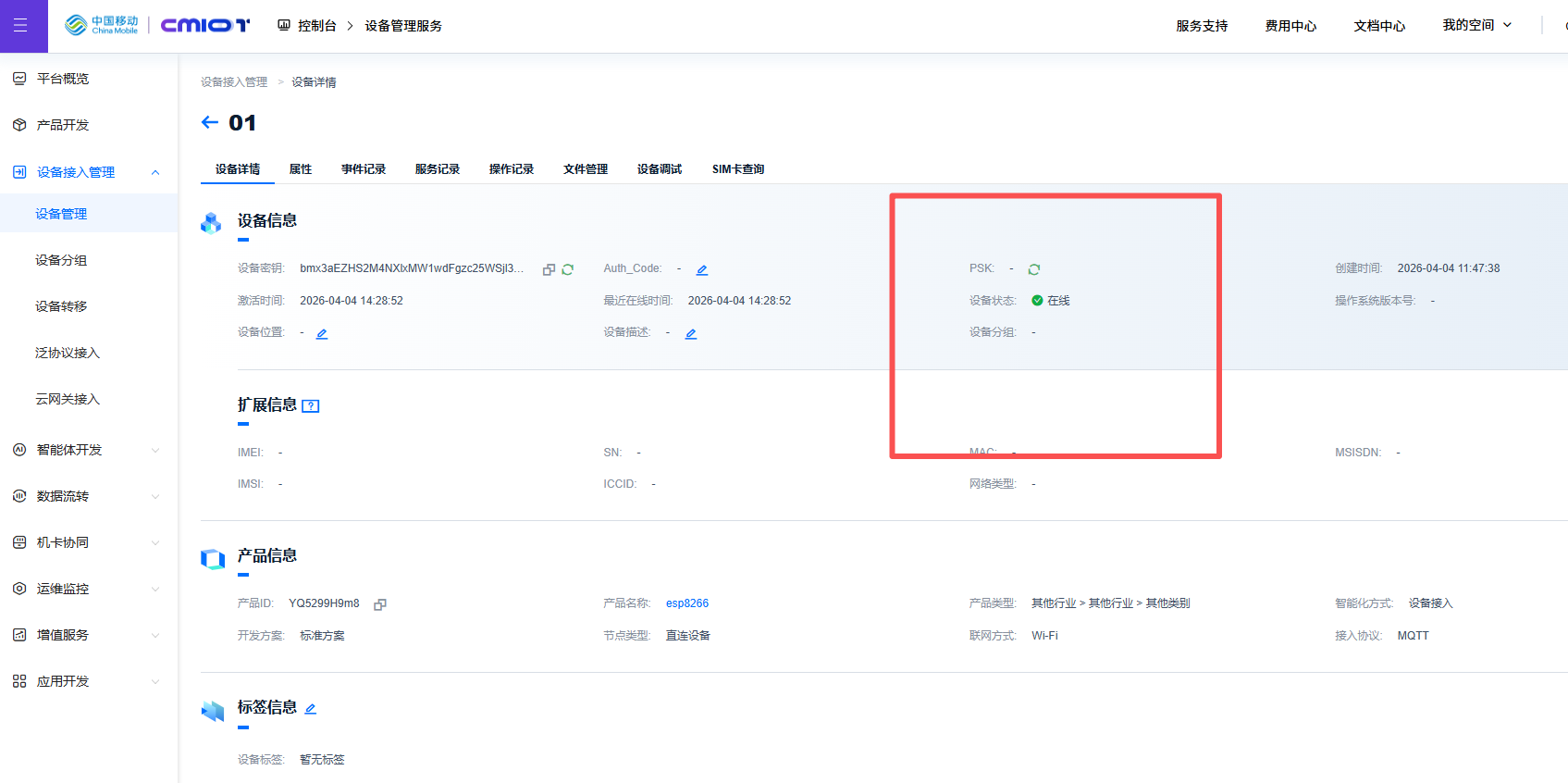The height and width of the screenshot is (783, 1568).
Task: Switch to the 服务记录 tab
Action: (438, 169)
